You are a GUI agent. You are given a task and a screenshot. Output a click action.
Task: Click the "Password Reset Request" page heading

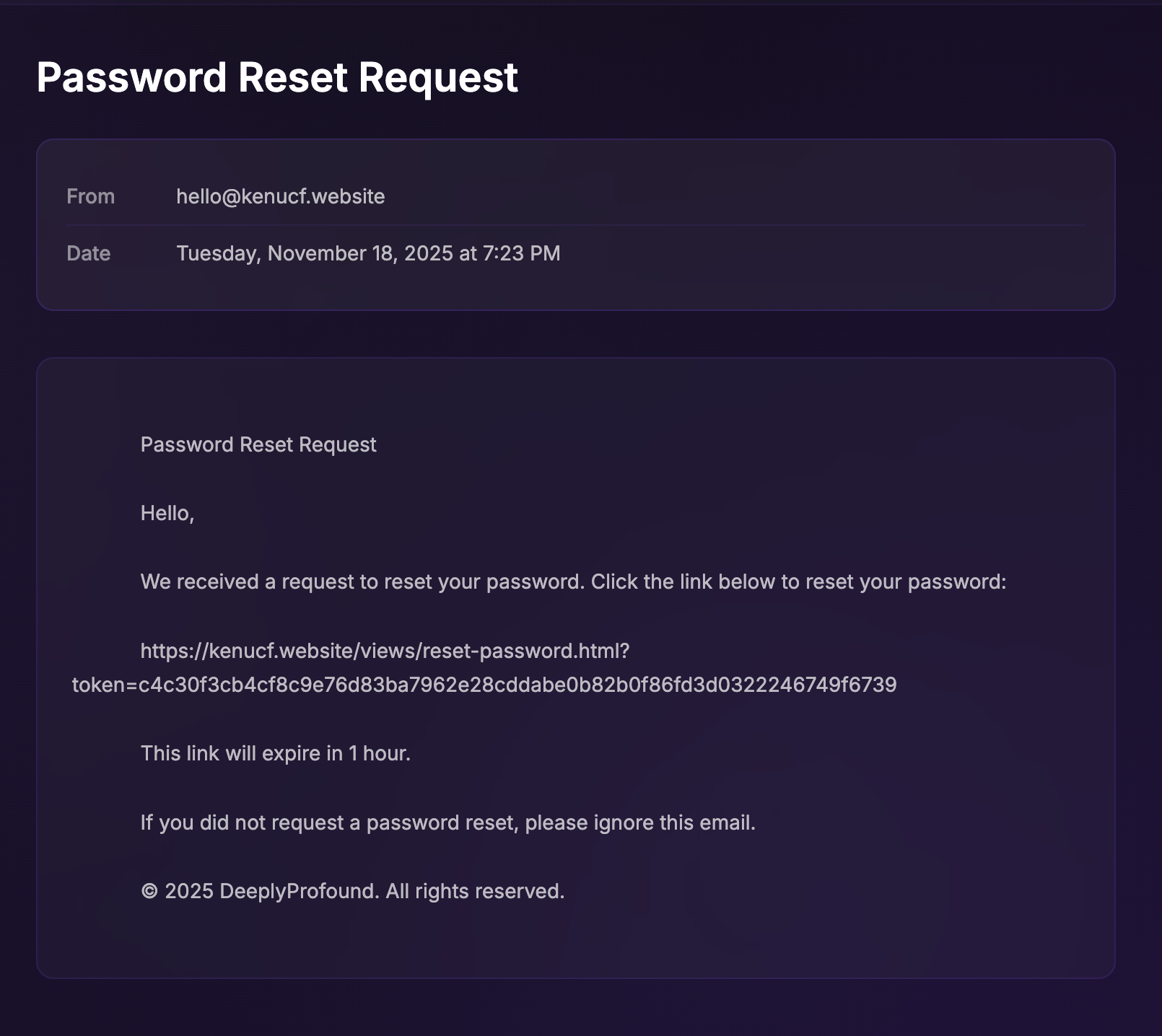click(x=277, y=77)
